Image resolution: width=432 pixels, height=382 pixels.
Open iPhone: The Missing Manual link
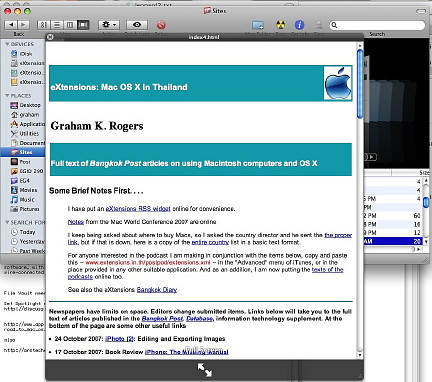187,352
